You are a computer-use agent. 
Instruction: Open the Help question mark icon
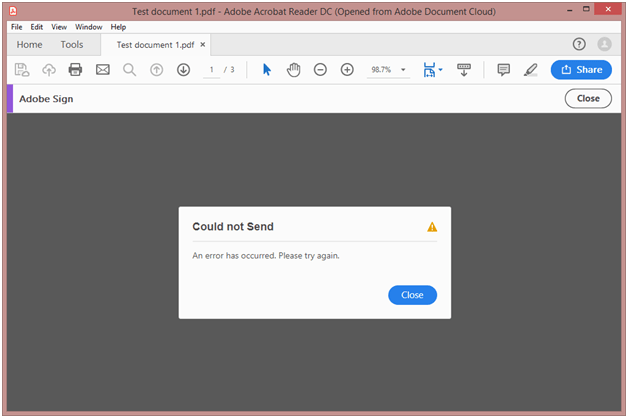click(579, 44)
